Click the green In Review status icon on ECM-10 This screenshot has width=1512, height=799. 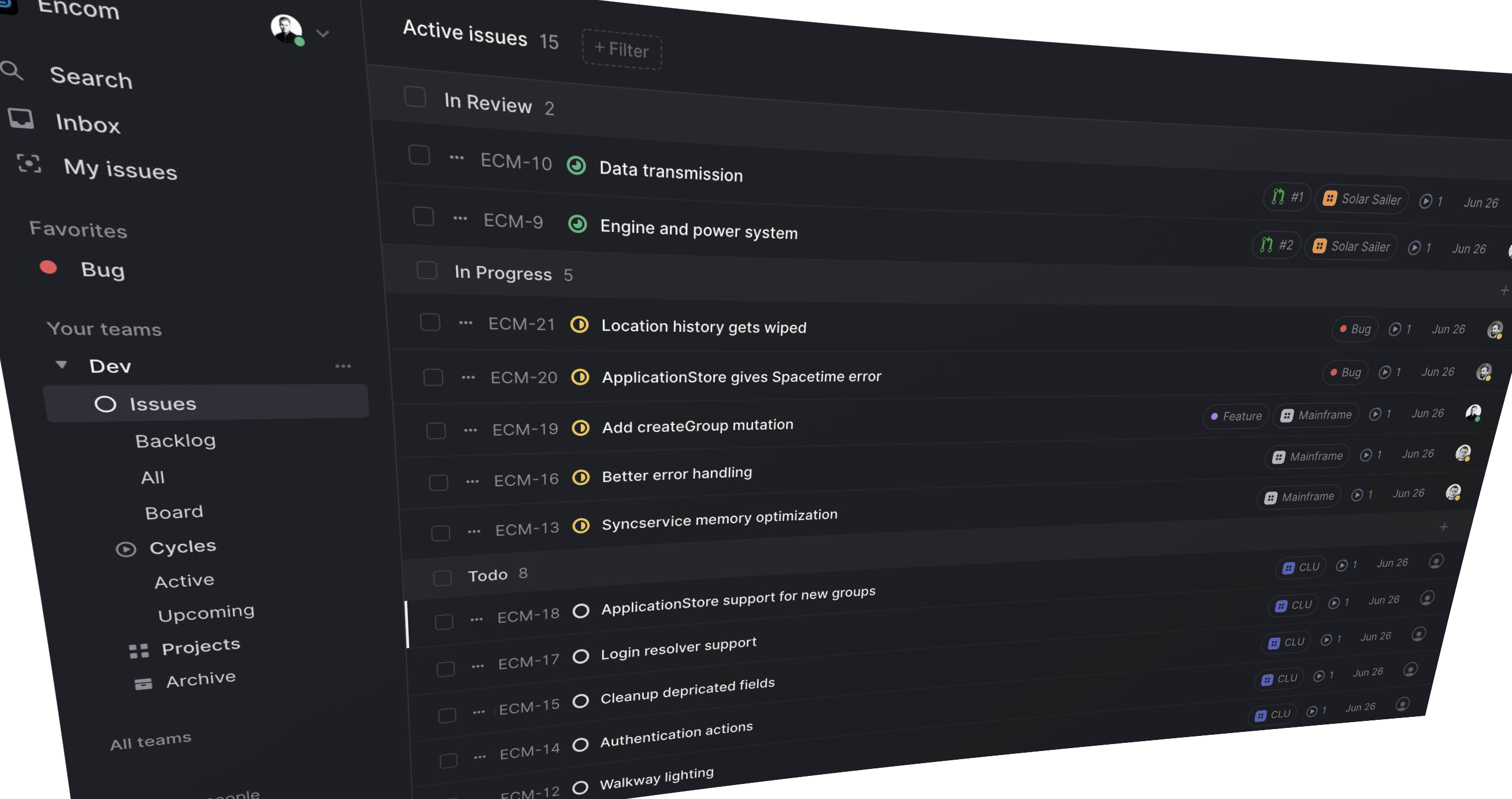point(576,165)
